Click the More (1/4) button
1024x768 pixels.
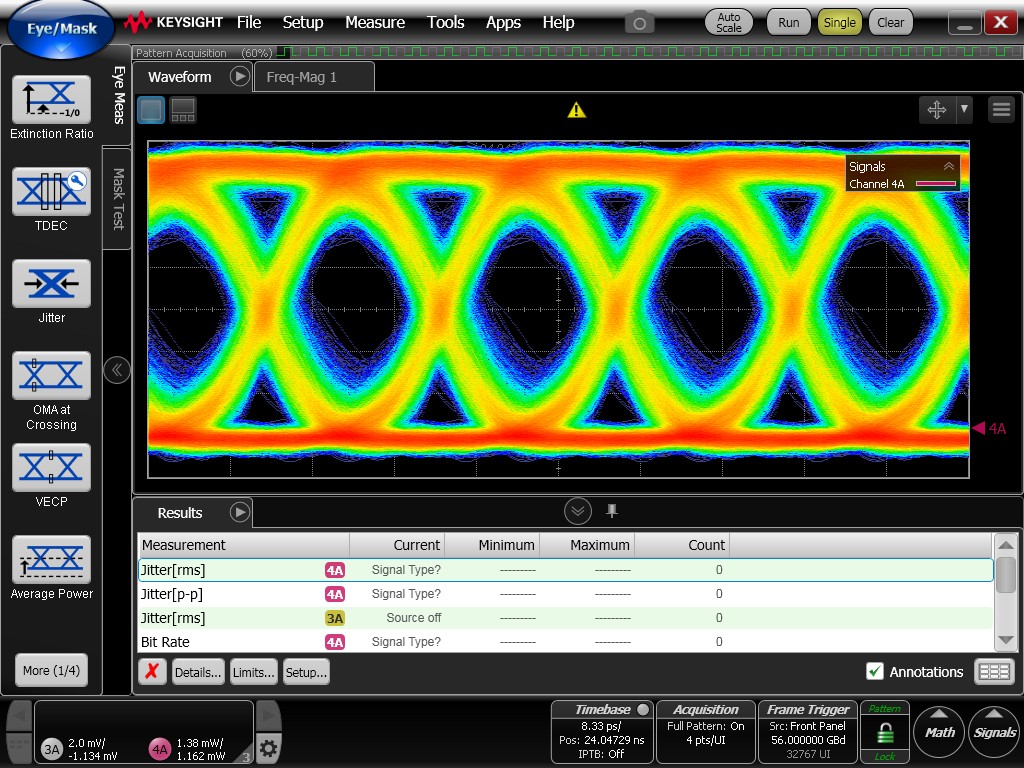(x=51, y=670)
